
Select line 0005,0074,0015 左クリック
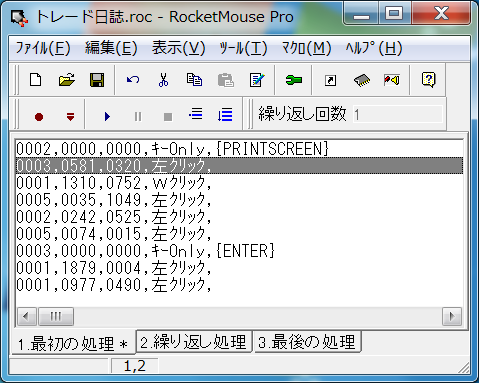pyautogui.click(x=239, y=234)
